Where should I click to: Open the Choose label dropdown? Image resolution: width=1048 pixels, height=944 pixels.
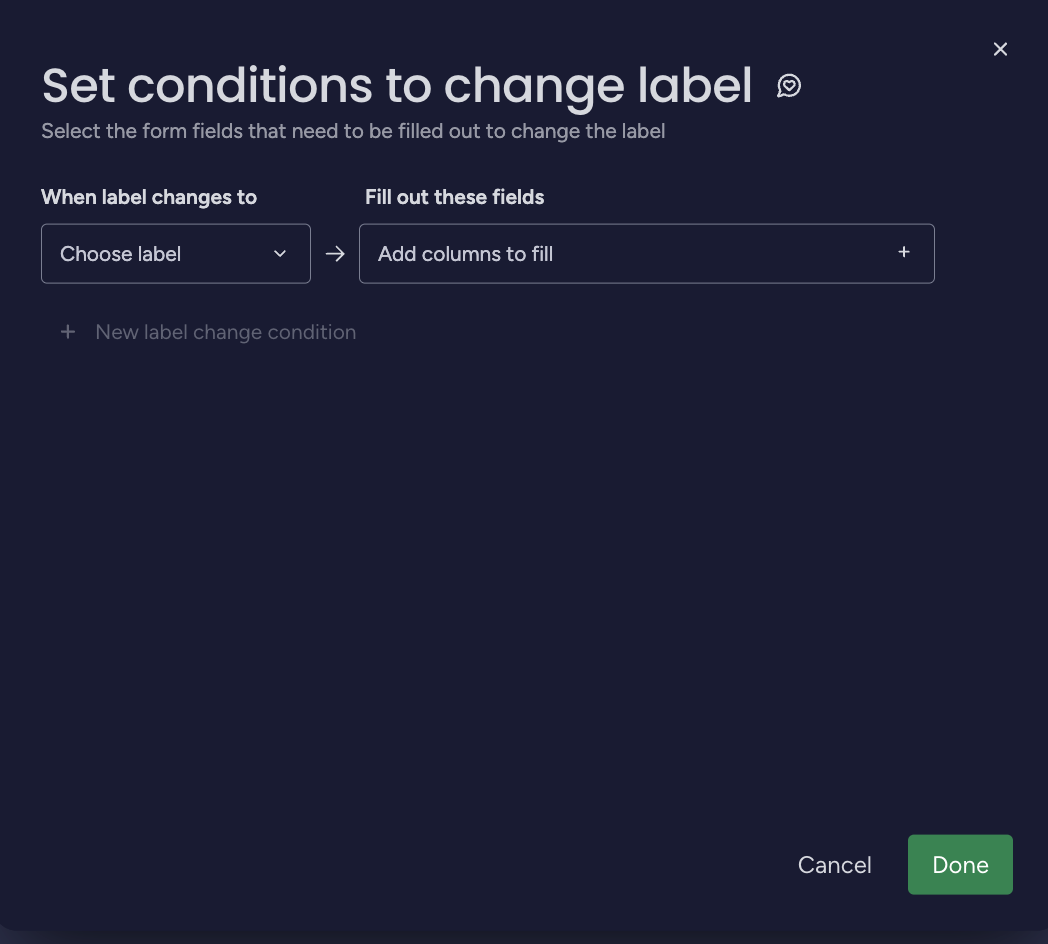pos(176,254)
